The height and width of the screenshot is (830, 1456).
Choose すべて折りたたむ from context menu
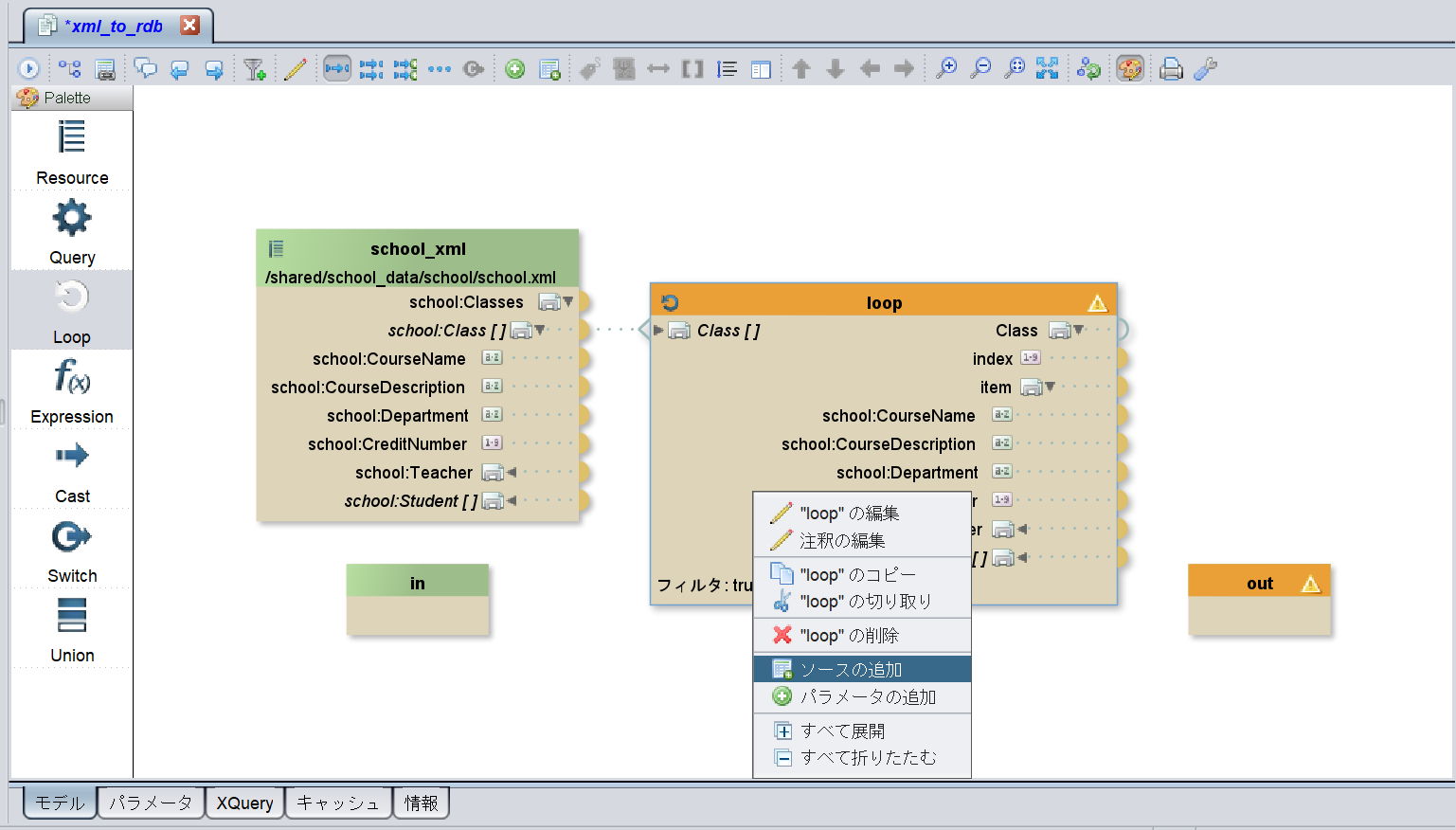point(862,757)
